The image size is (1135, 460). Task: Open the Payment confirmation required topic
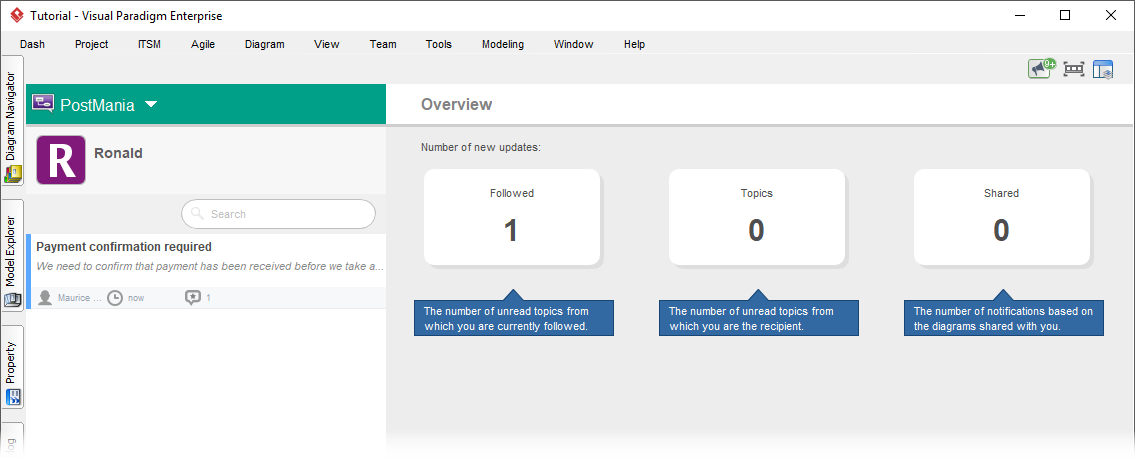206,271
